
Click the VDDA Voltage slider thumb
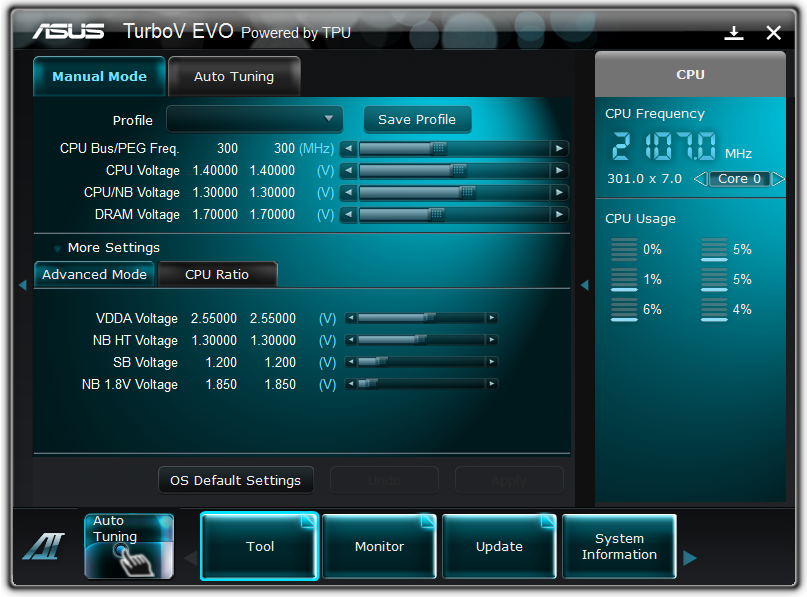coord(429,318)
